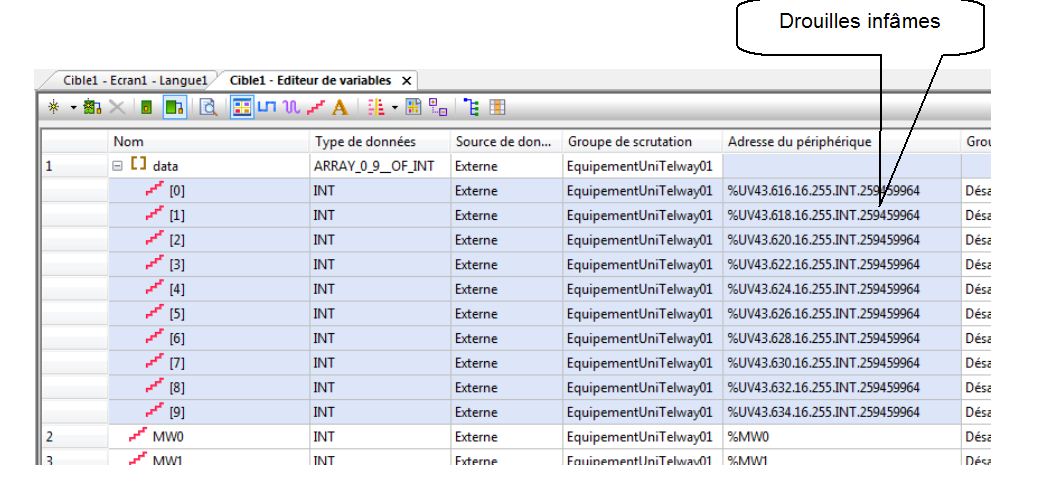Click the all-types grid filter icon

pyautogui.click(x=241, y=107)
